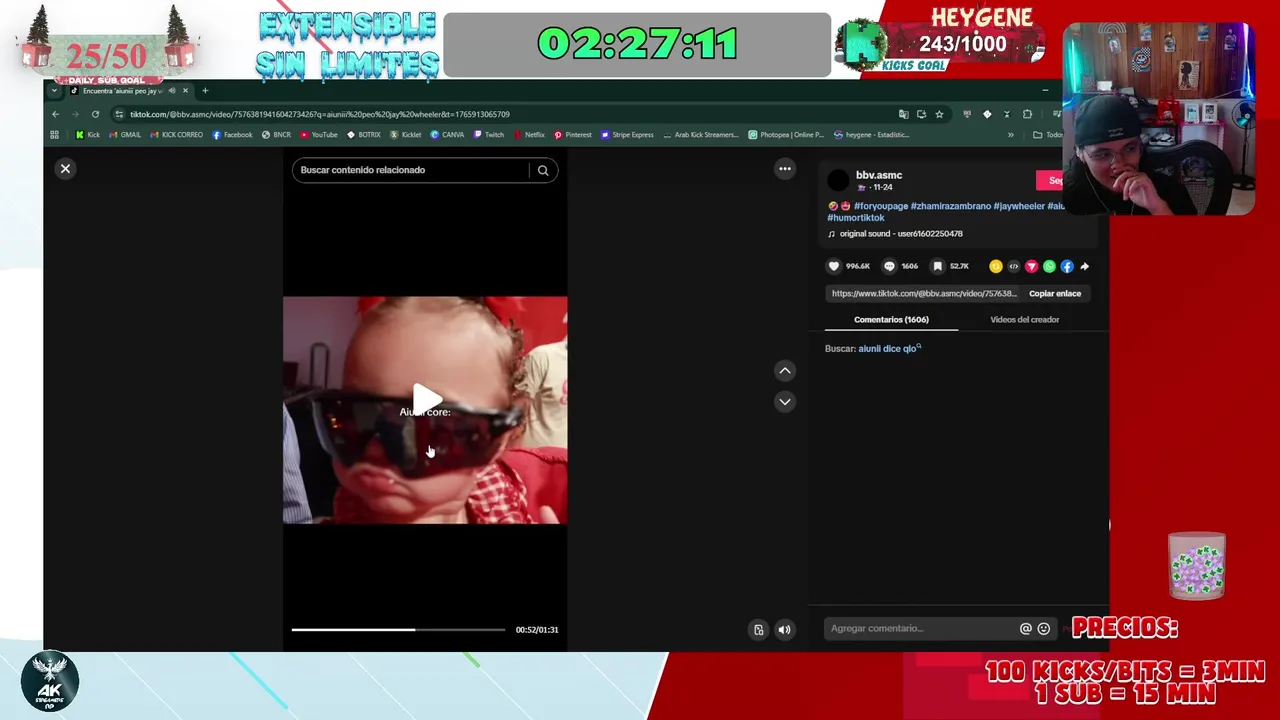This screenshot has width=1280, height=720.
Task: Open the Kicklet bookmark
Action: (405, 135)
